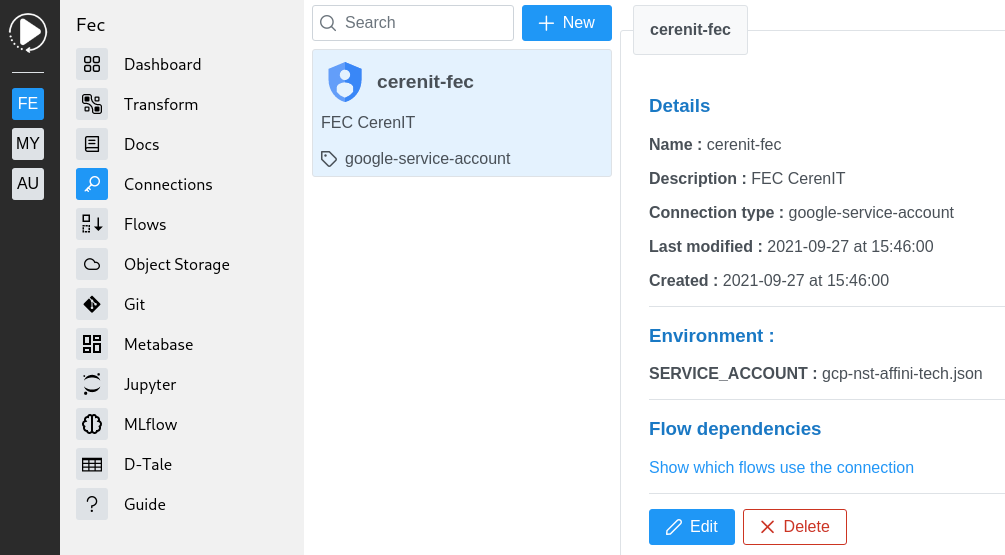Click the Connections key icon
Viewport: 1005px width, 555px height.
[92, 184]
